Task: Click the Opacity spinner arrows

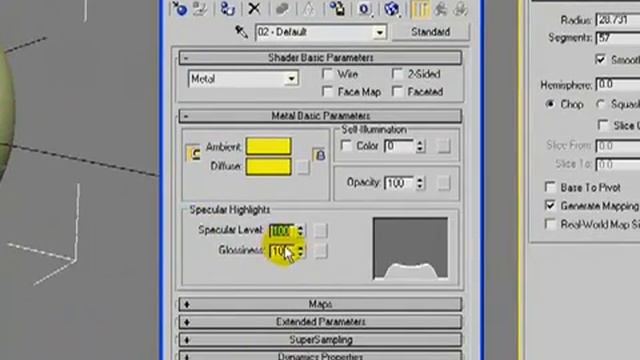Action: tap(420, 184)
